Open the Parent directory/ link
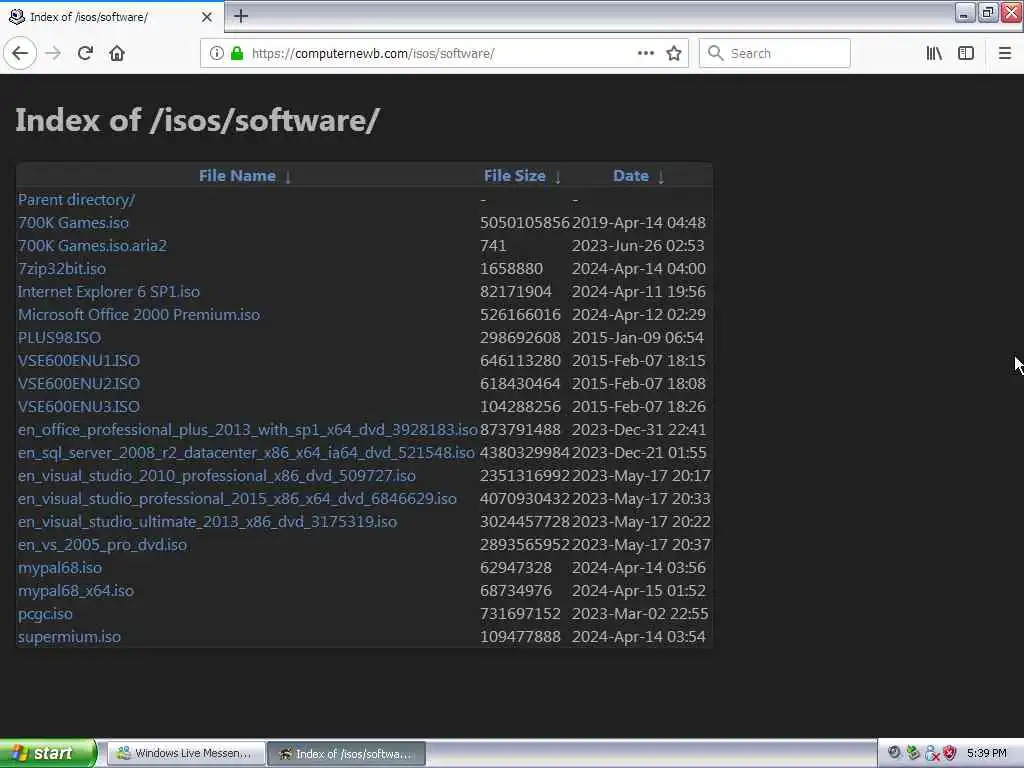This screenshot has height=768, width=1024. coord(76,200)
